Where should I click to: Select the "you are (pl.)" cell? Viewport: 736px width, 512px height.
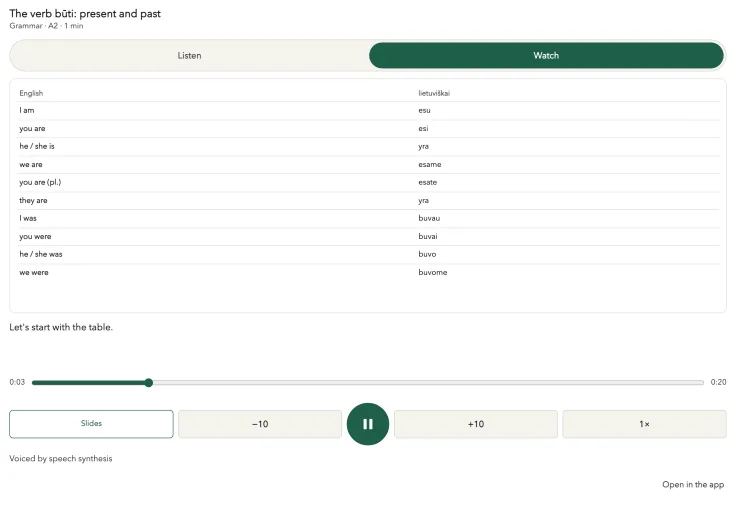pyautogui.click(x=40, y=182)
